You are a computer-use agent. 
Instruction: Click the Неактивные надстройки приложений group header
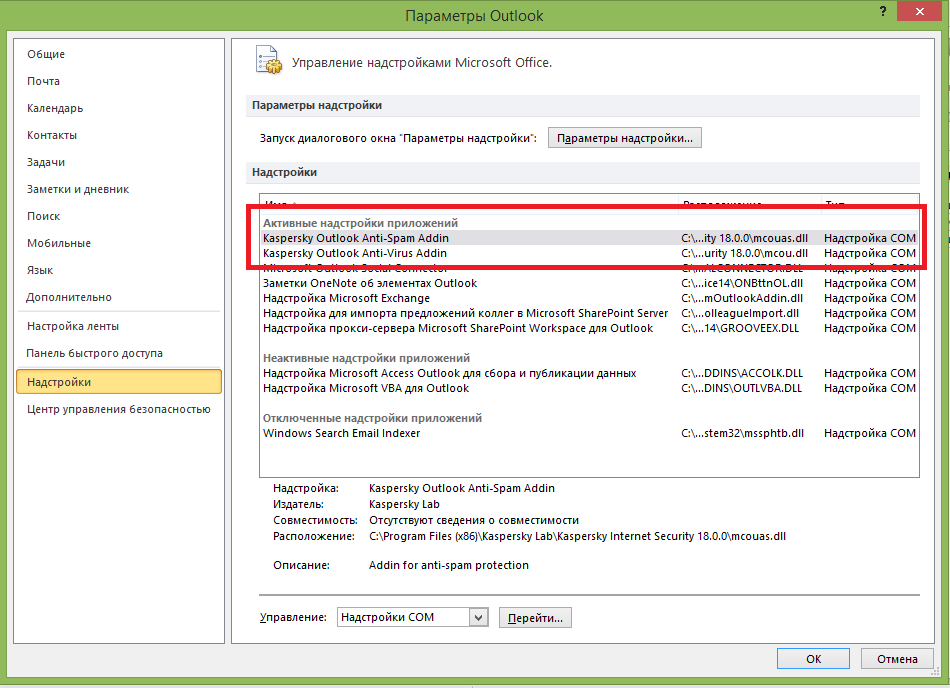[367, 358]
